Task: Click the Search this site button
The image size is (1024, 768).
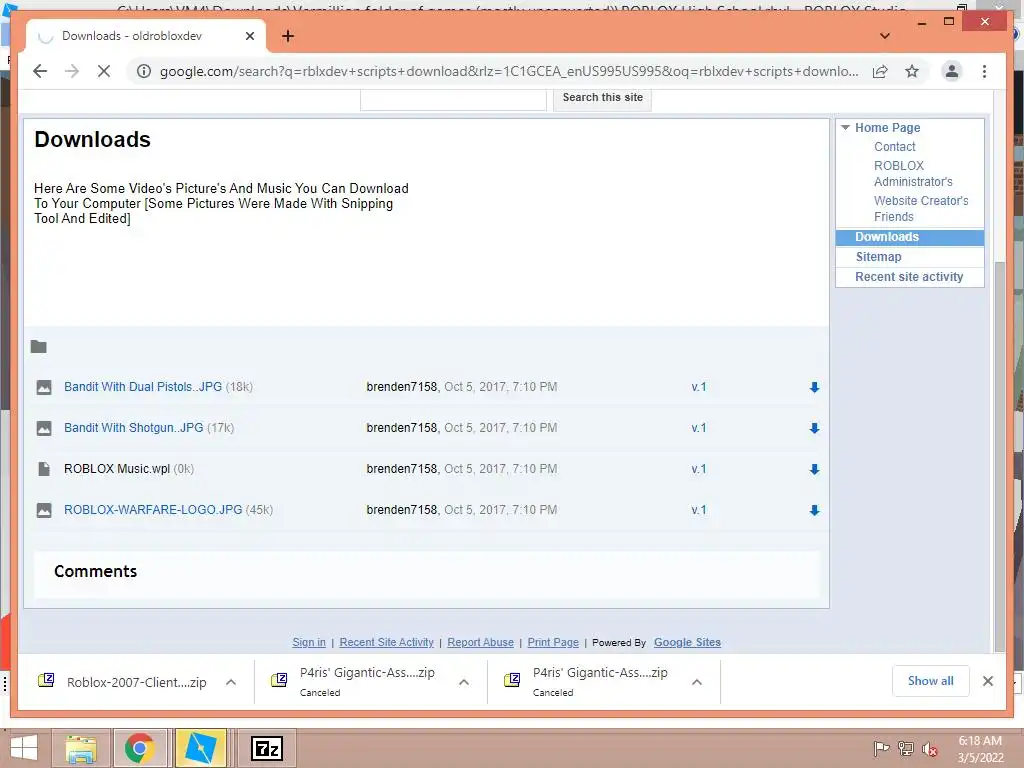Action: coord(602,98)
